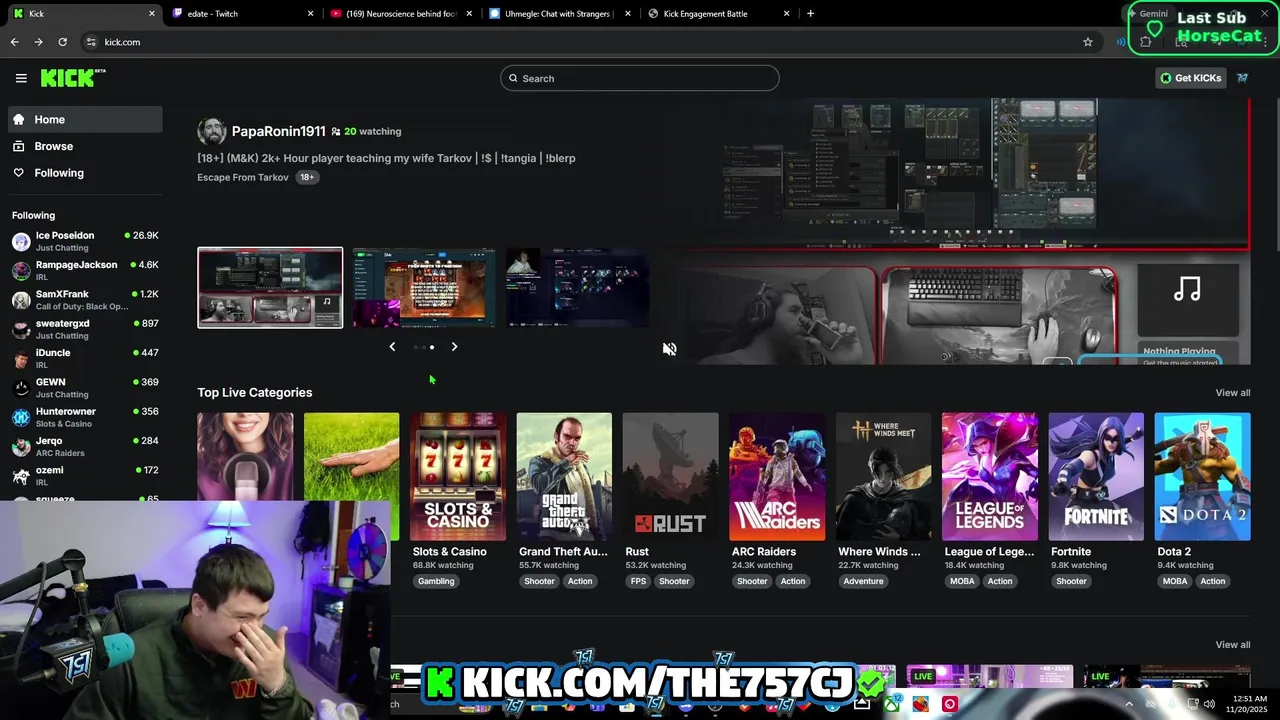Open Ice Poseidon channel avatar
Image resolution: width=1280 pixels, height=720 pixels.
tap(21, 241)
